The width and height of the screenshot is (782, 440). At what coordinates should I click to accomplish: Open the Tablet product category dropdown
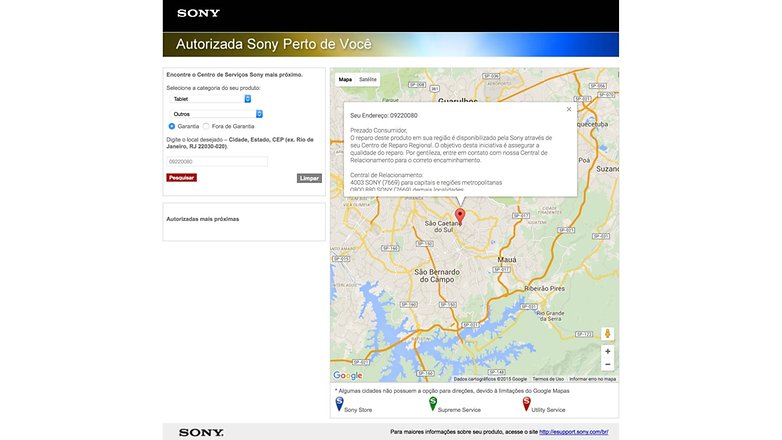pyautogui.click(x=210, y=99)
